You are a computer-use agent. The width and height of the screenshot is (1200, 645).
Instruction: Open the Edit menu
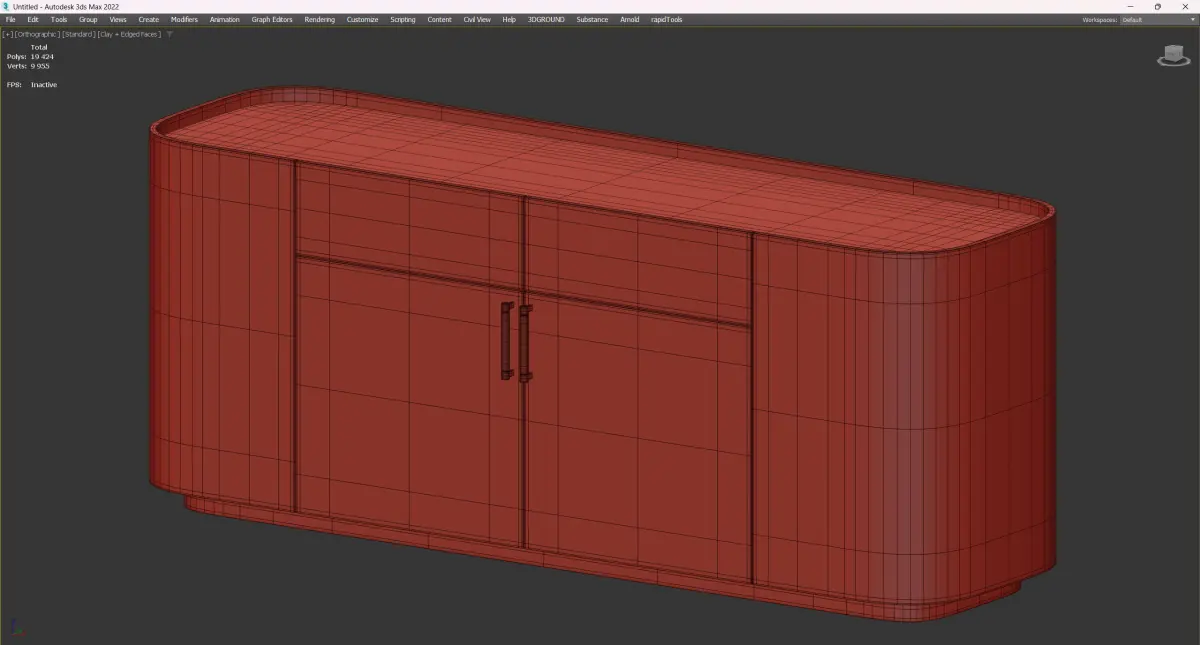point(33,19)
